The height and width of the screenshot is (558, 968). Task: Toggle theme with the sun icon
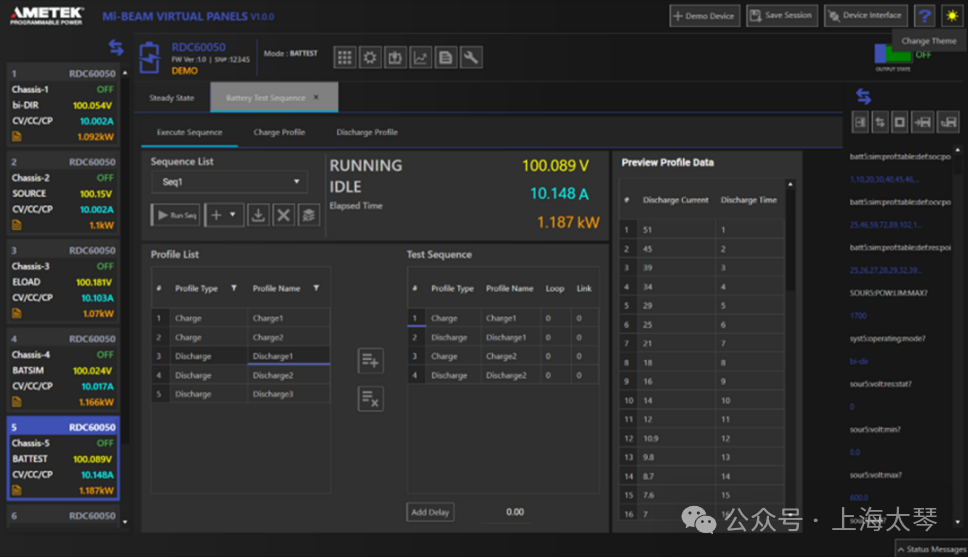point(950,16)
